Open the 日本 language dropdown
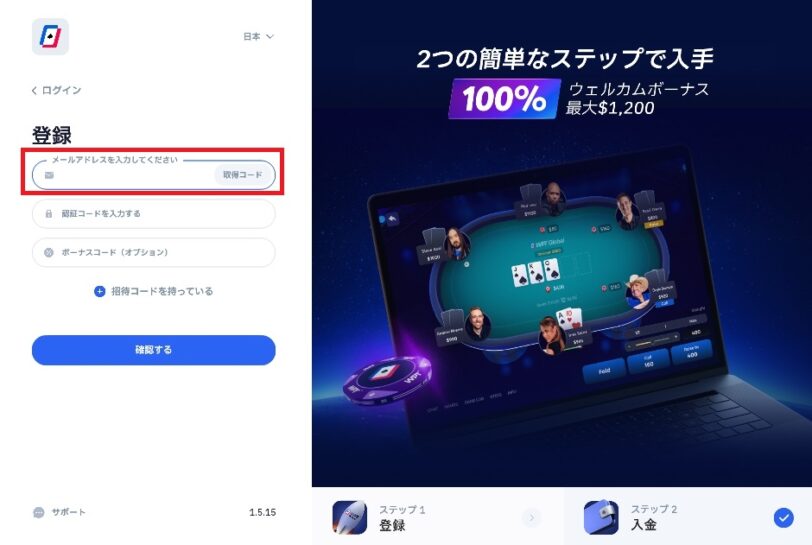The image size is (812, 545). click(x=258, y=36)
